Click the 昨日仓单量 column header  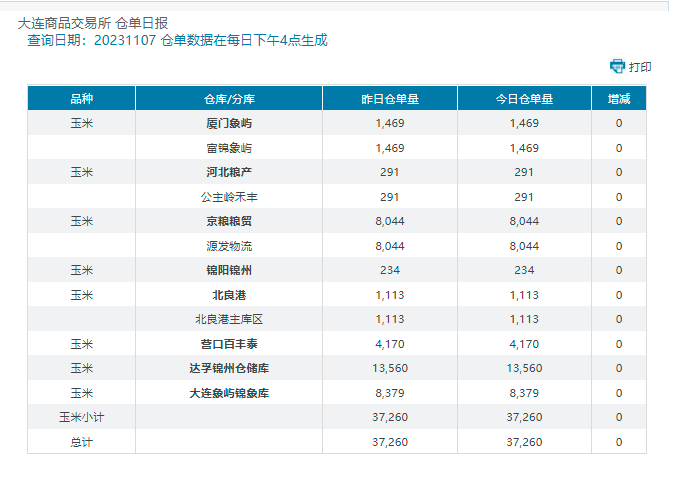(x=390, y=99)
